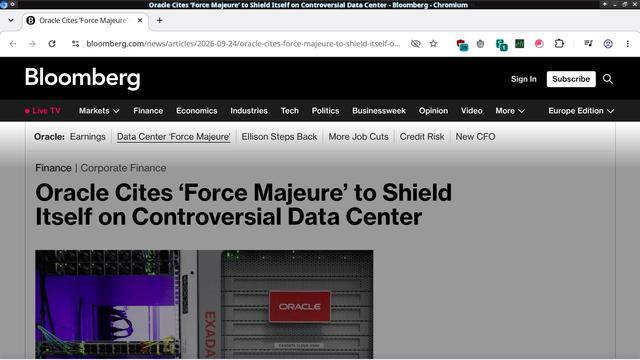The height and width of the screenshot is (360, 640).
Task: Open a new browser tab
Action: [160, 20]
